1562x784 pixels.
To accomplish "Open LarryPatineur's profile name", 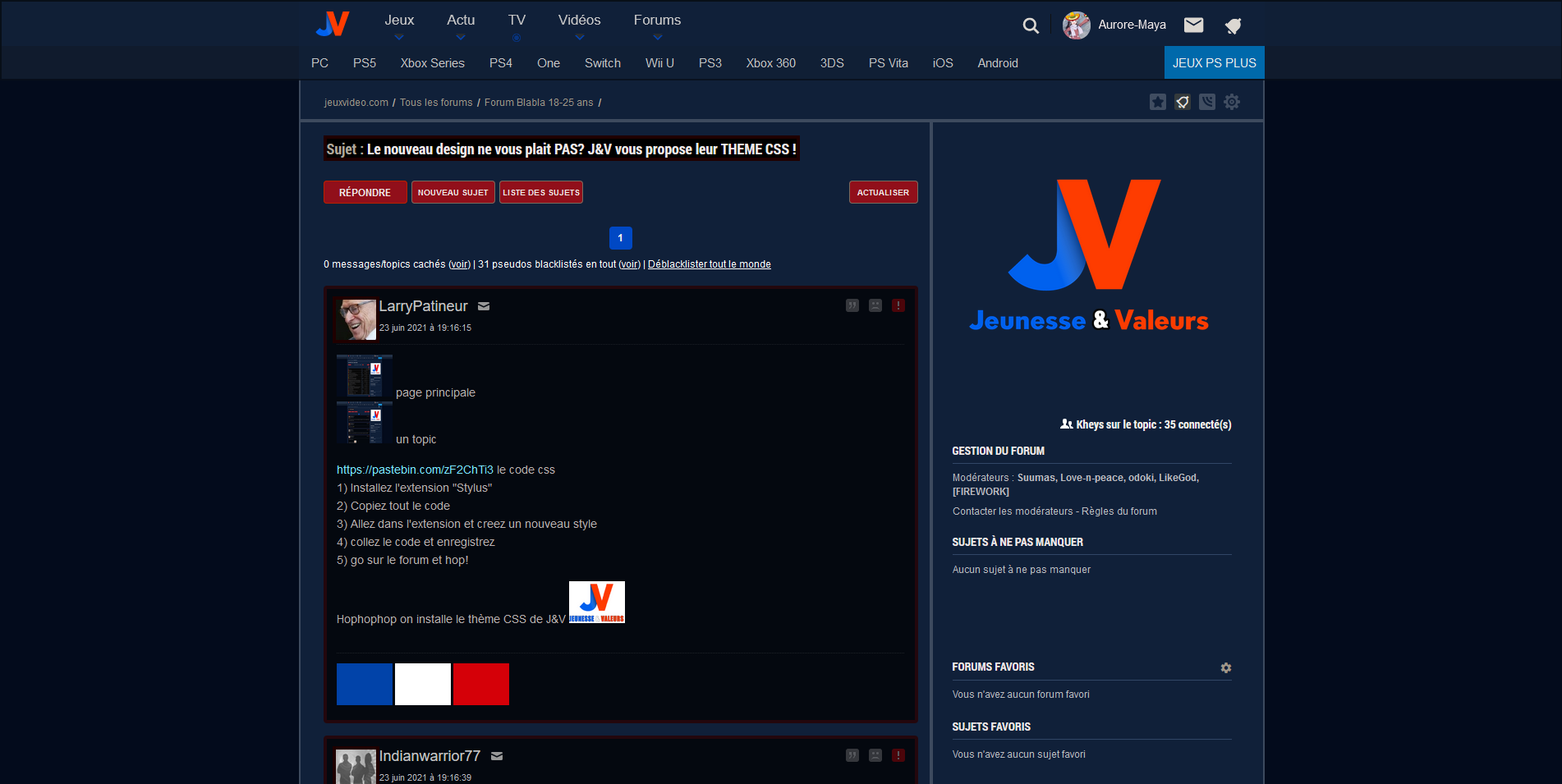I will [423, 306].
